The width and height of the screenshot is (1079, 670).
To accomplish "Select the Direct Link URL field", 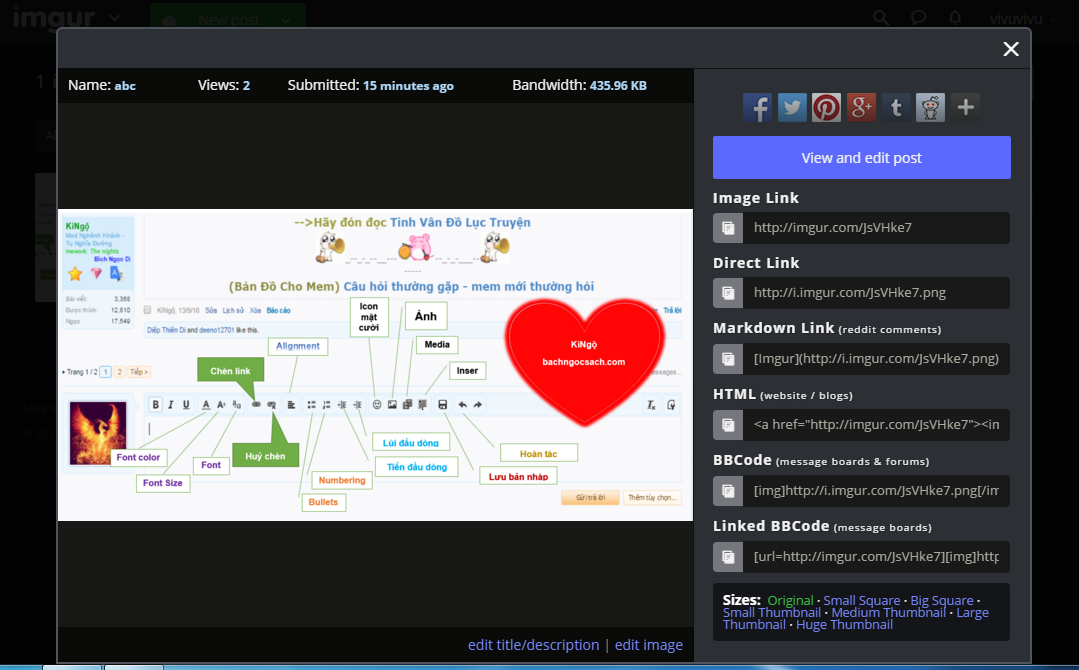I will pyautogui.click(x=875, y=293).
